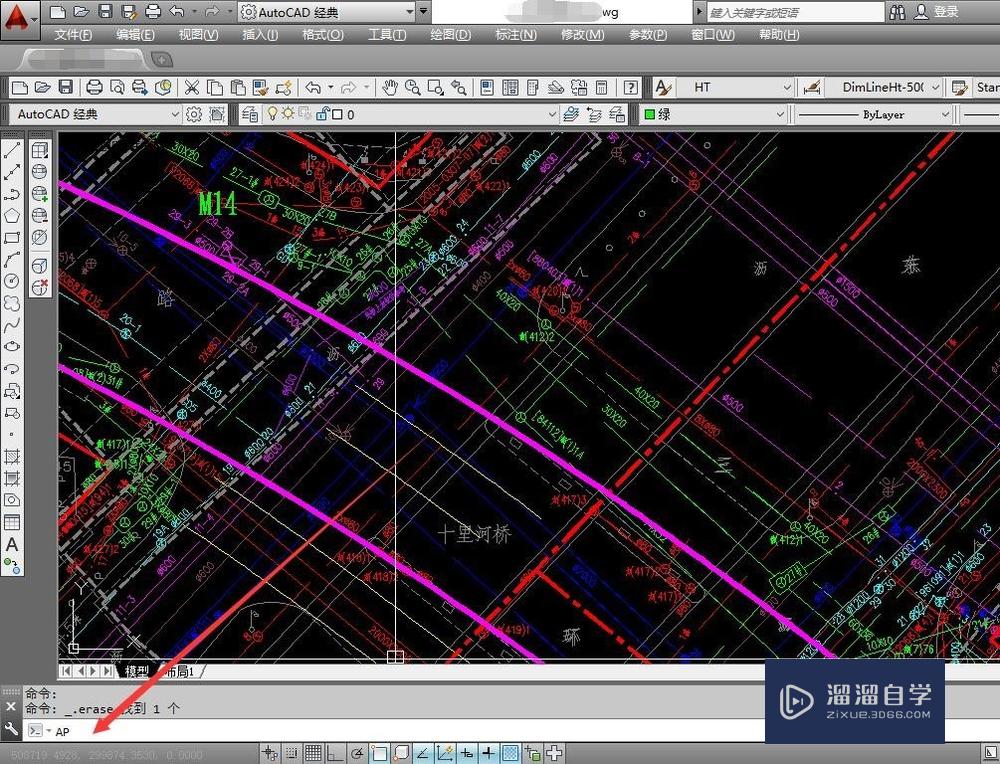Open Layer Properties Manager icon
The width and height of the screenshot is (1000, 764).
(249, 114)
